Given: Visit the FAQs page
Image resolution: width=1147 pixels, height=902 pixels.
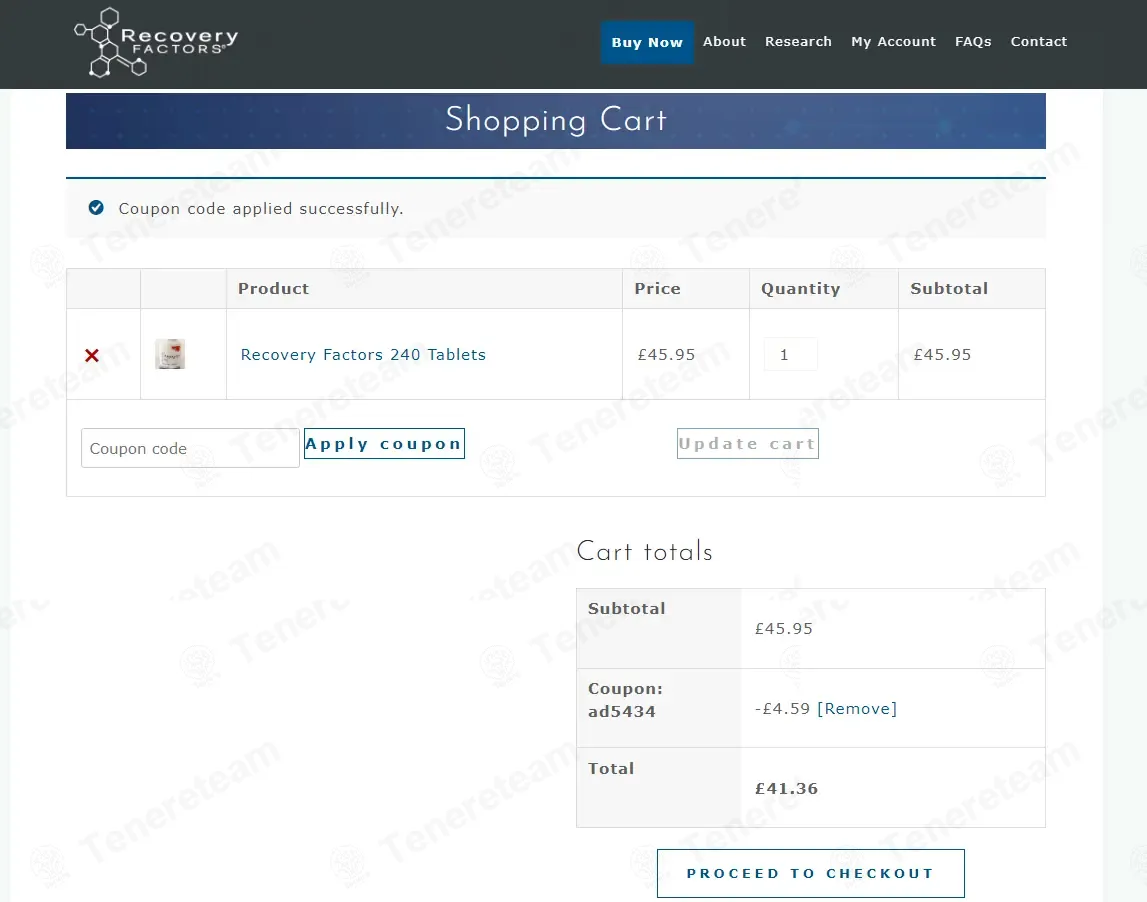Looking at the screenshot, I should [973, 42].
